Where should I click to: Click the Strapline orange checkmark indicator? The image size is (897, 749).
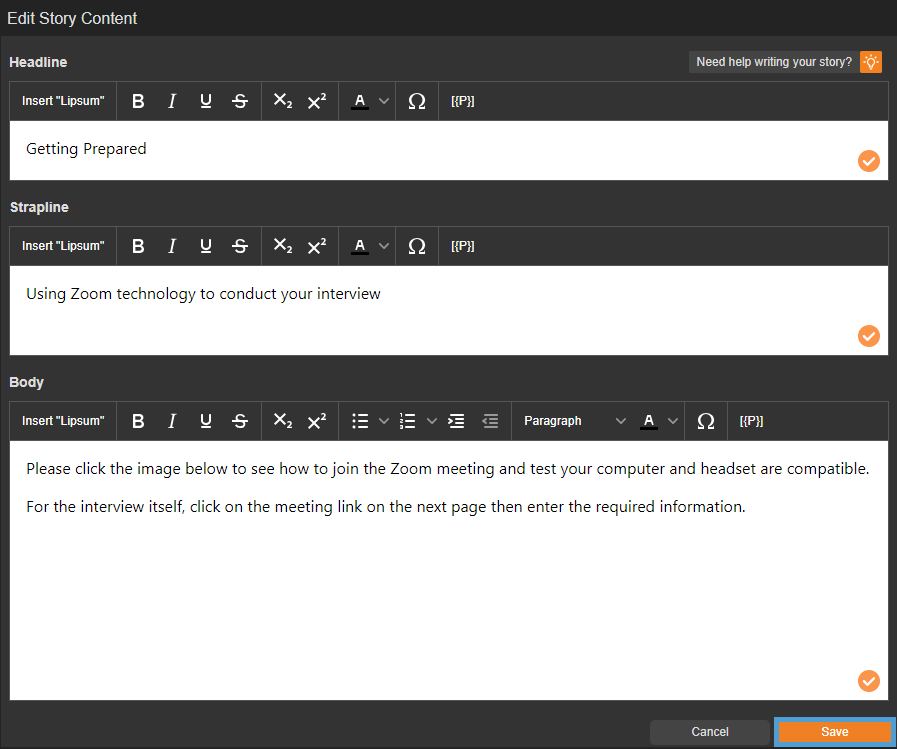tap(869, 336)
